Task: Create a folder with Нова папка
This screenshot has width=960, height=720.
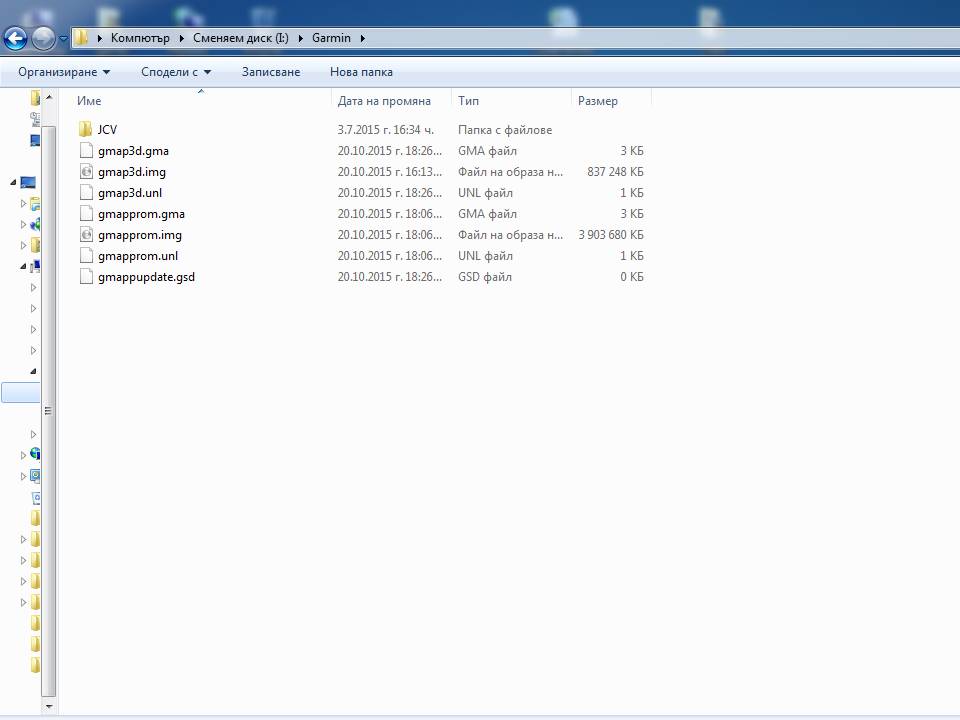Action: 361,72
